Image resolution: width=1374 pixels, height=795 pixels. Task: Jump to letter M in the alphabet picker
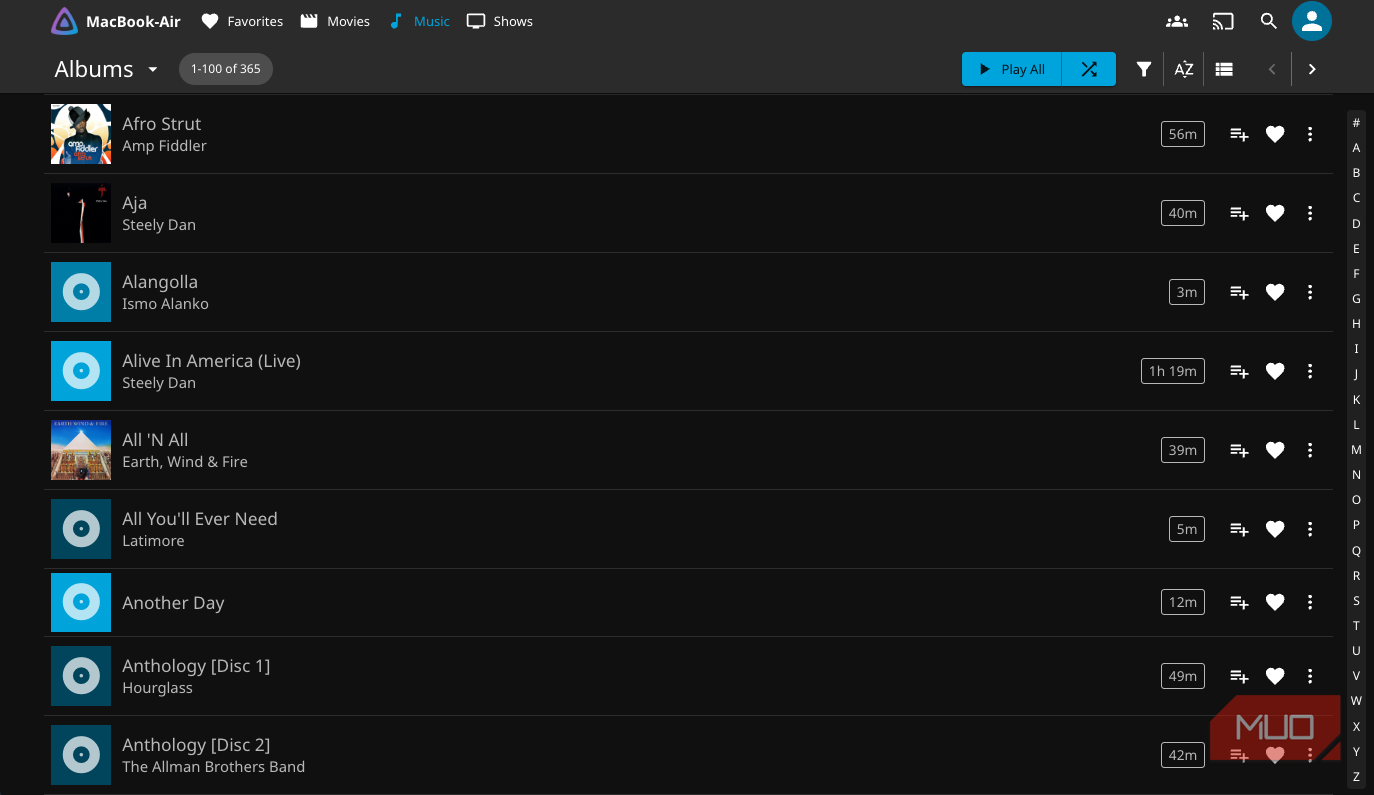1356,450
